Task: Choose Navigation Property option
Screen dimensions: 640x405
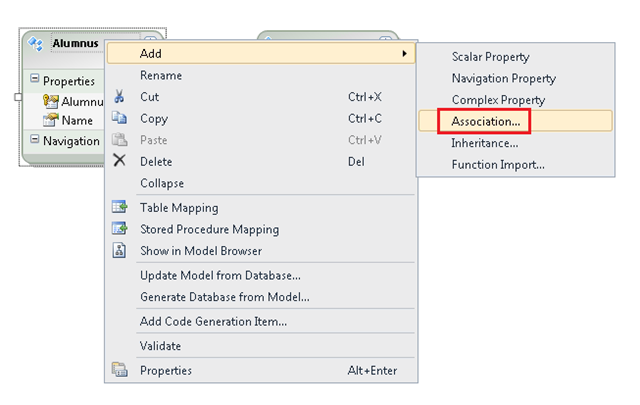Action: [x=504, y=78]
